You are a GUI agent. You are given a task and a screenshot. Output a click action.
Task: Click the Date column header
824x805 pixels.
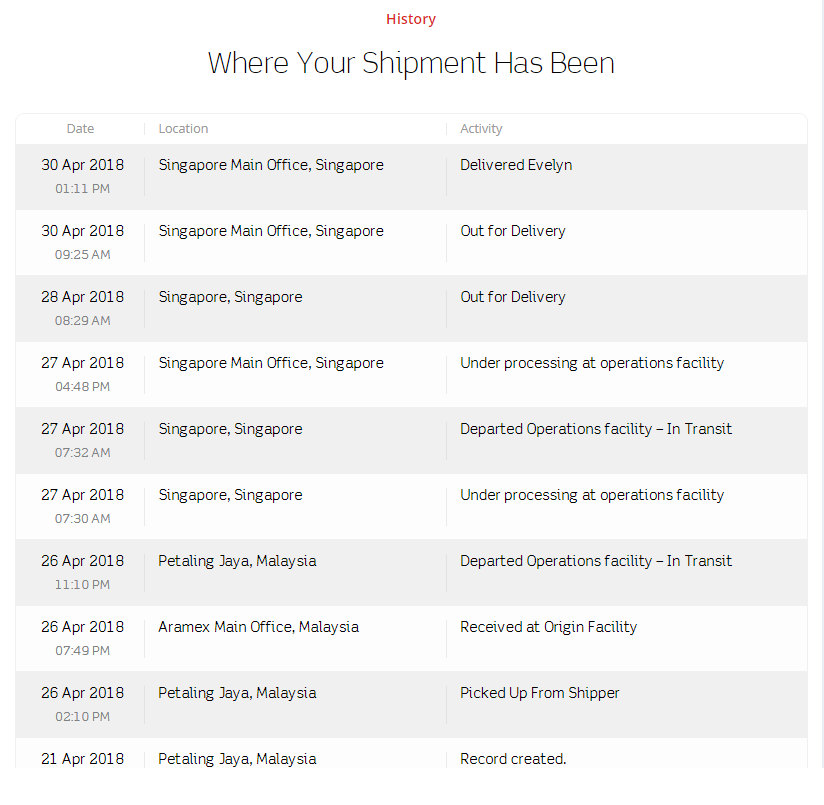[80, 129]
